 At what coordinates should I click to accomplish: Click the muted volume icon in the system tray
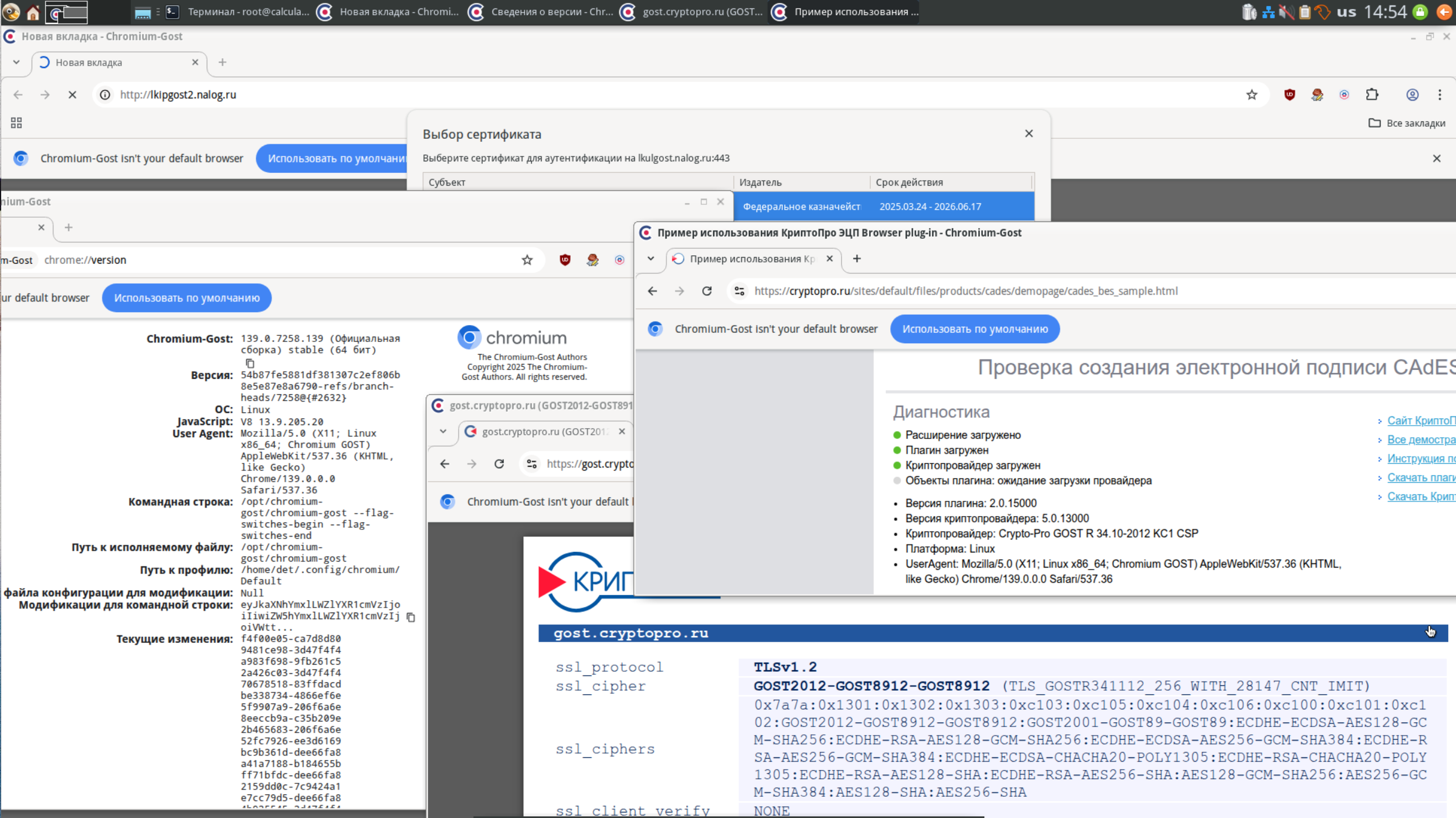1286,12
